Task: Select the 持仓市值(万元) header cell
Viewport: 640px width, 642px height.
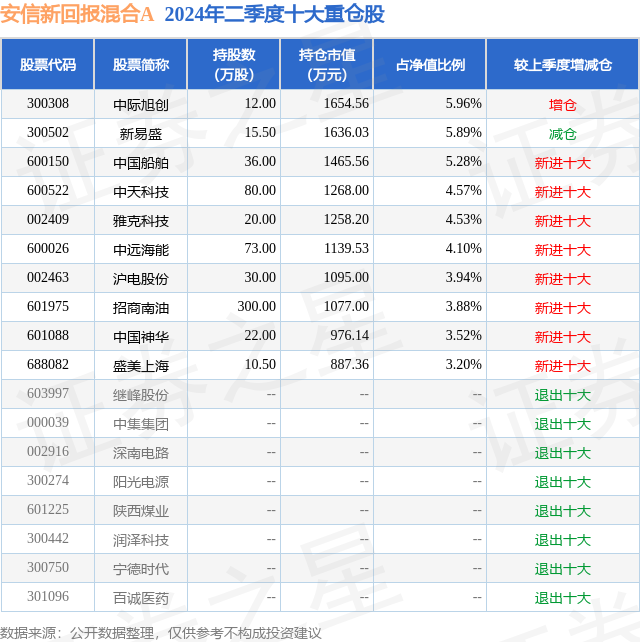Action: click(326, 64)
